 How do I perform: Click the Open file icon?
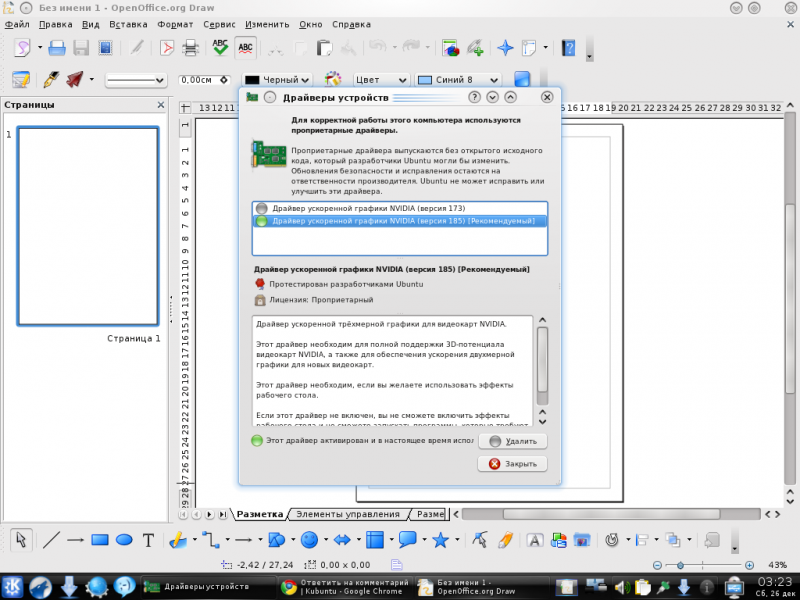click(x=57, y=48)
